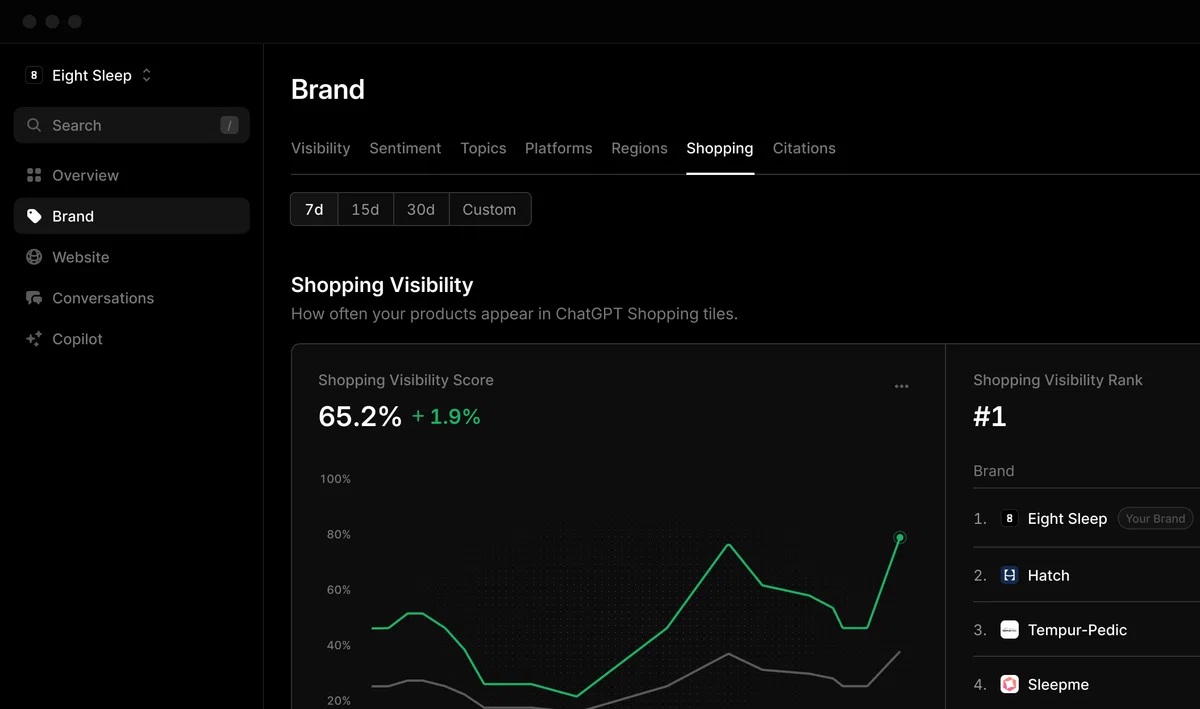1200x709 pixels.
Task: Select the 15d time range
Action: [365, 209]
